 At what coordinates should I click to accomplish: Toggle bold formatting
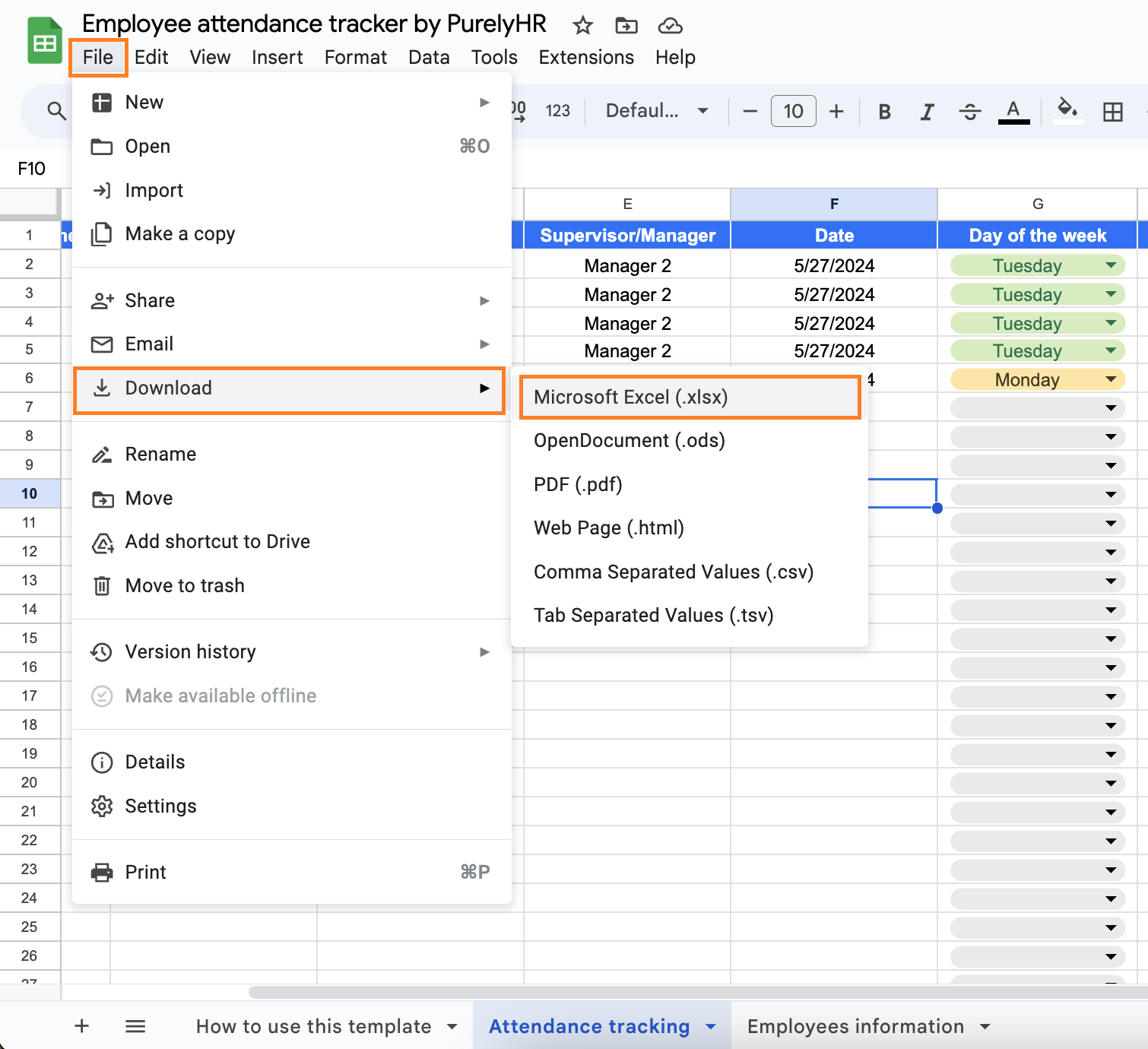pyautogui.click(x=884, y=112)
